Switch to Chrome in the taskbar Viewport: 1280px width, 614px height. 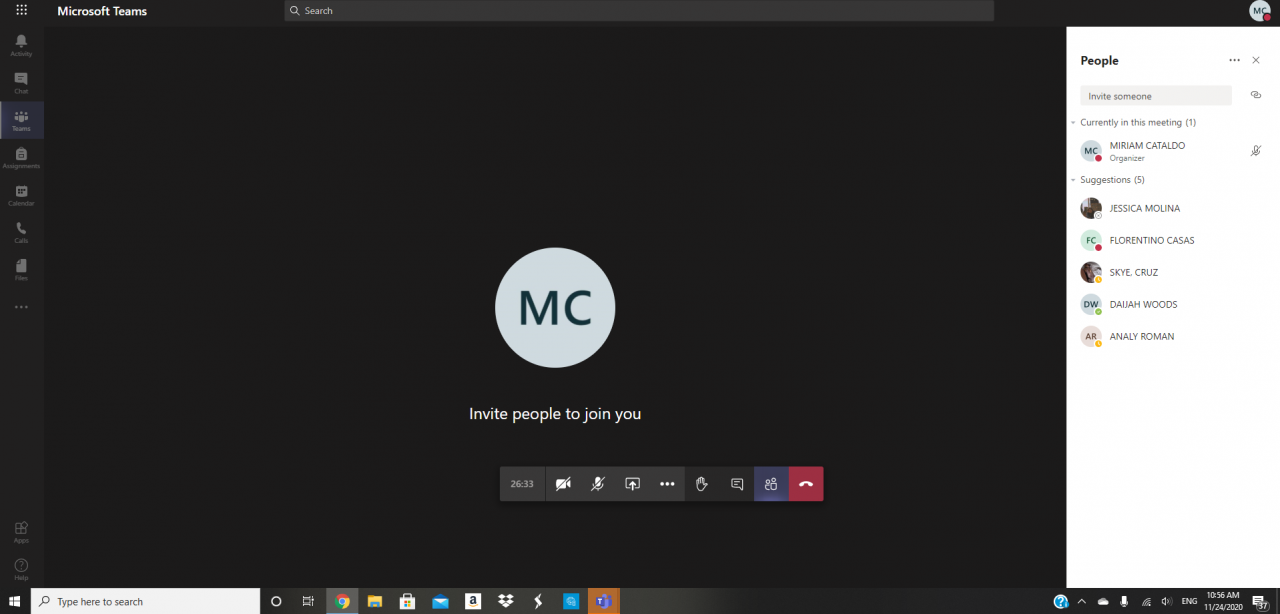click(x=342, y=601)
